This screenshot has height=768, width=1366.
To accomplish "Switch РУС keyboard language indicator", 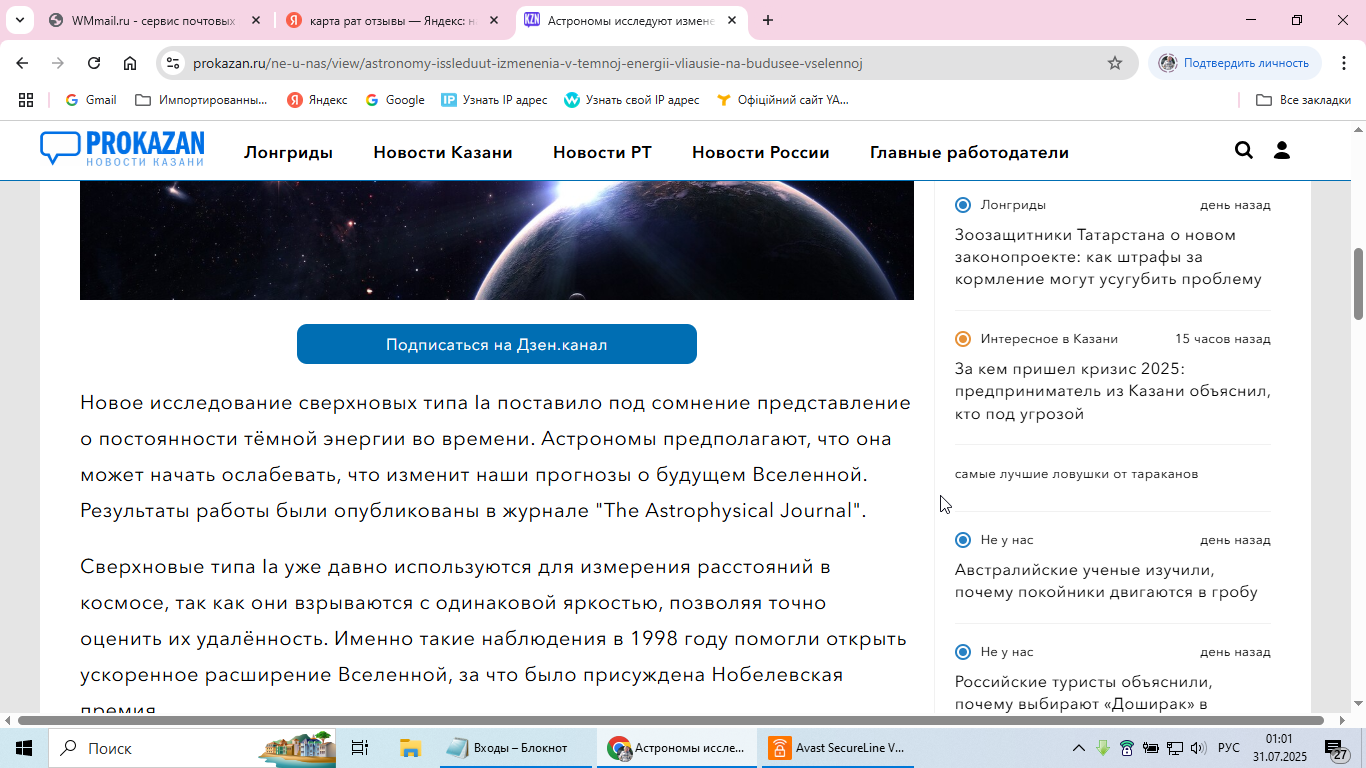I will [x=1229, y=748].
